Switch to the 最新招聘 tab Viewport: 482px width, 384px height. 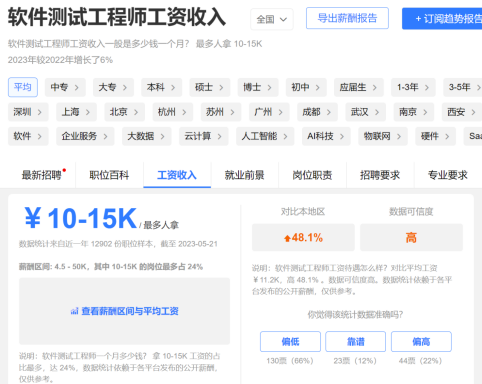click(42, 175)
